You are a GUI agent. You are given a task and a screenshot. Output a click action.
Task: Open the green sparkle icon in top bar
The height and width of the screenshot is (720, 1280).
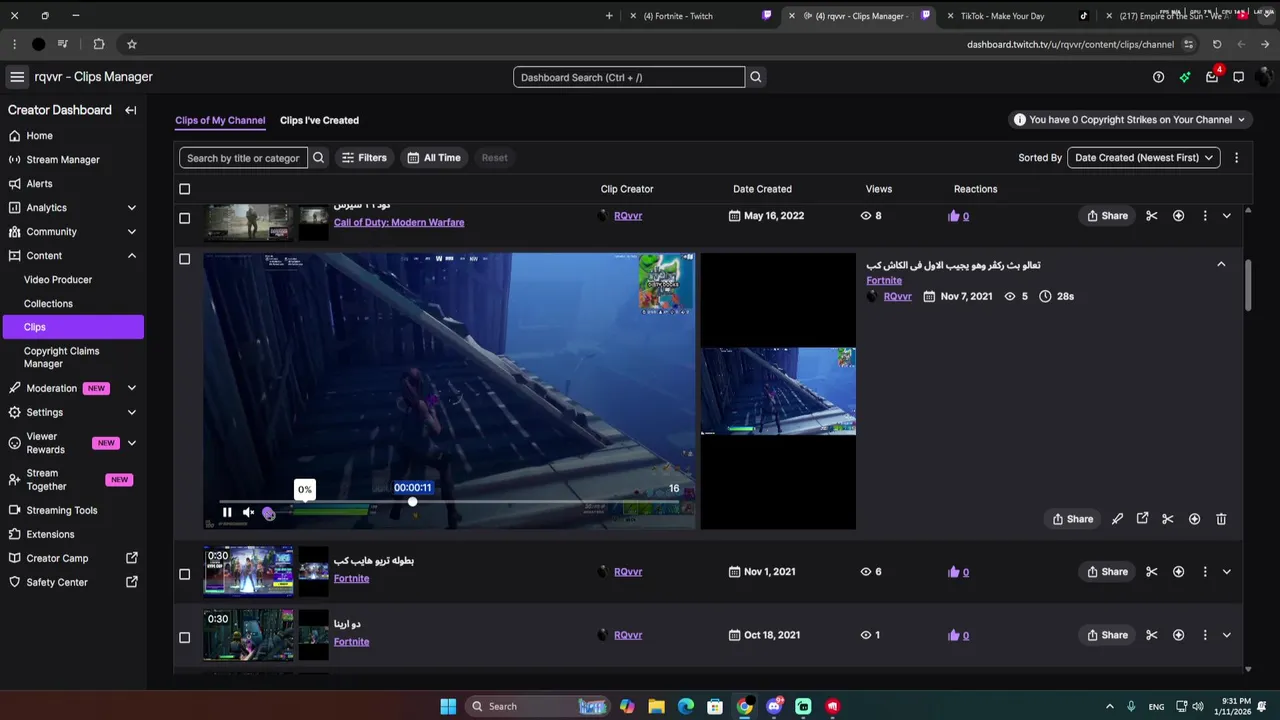click(x=1185, y=77)
